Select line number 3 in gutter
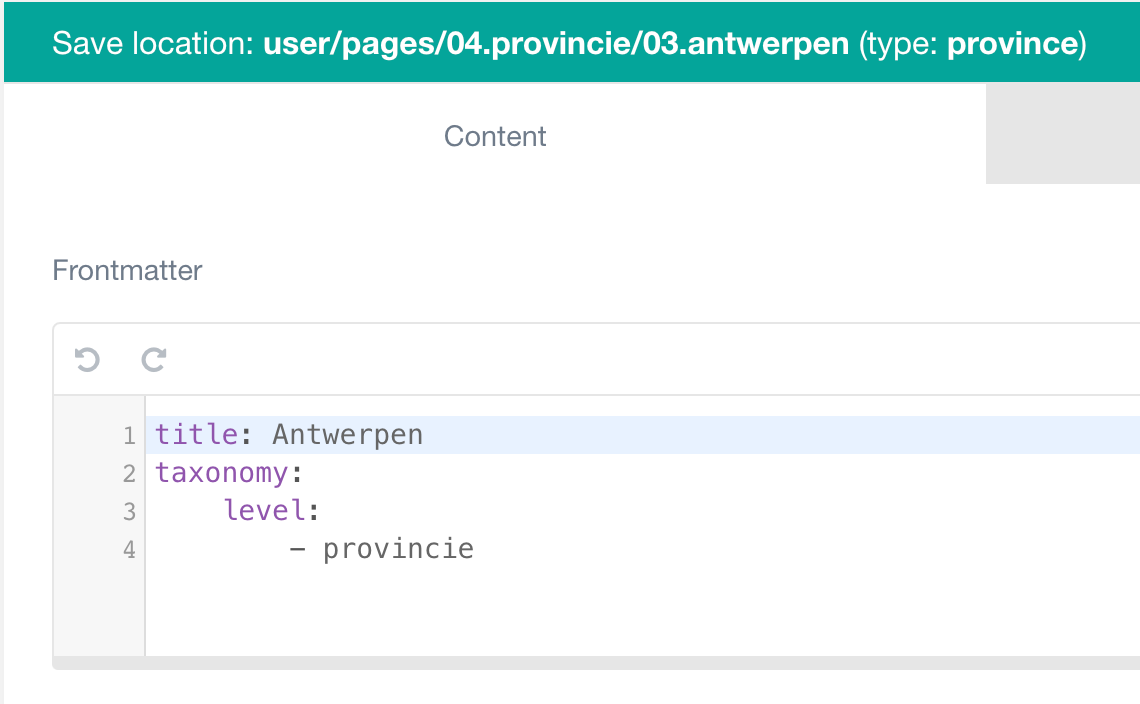The height and width of the screenshot is (704, 1140). (129, 511)
